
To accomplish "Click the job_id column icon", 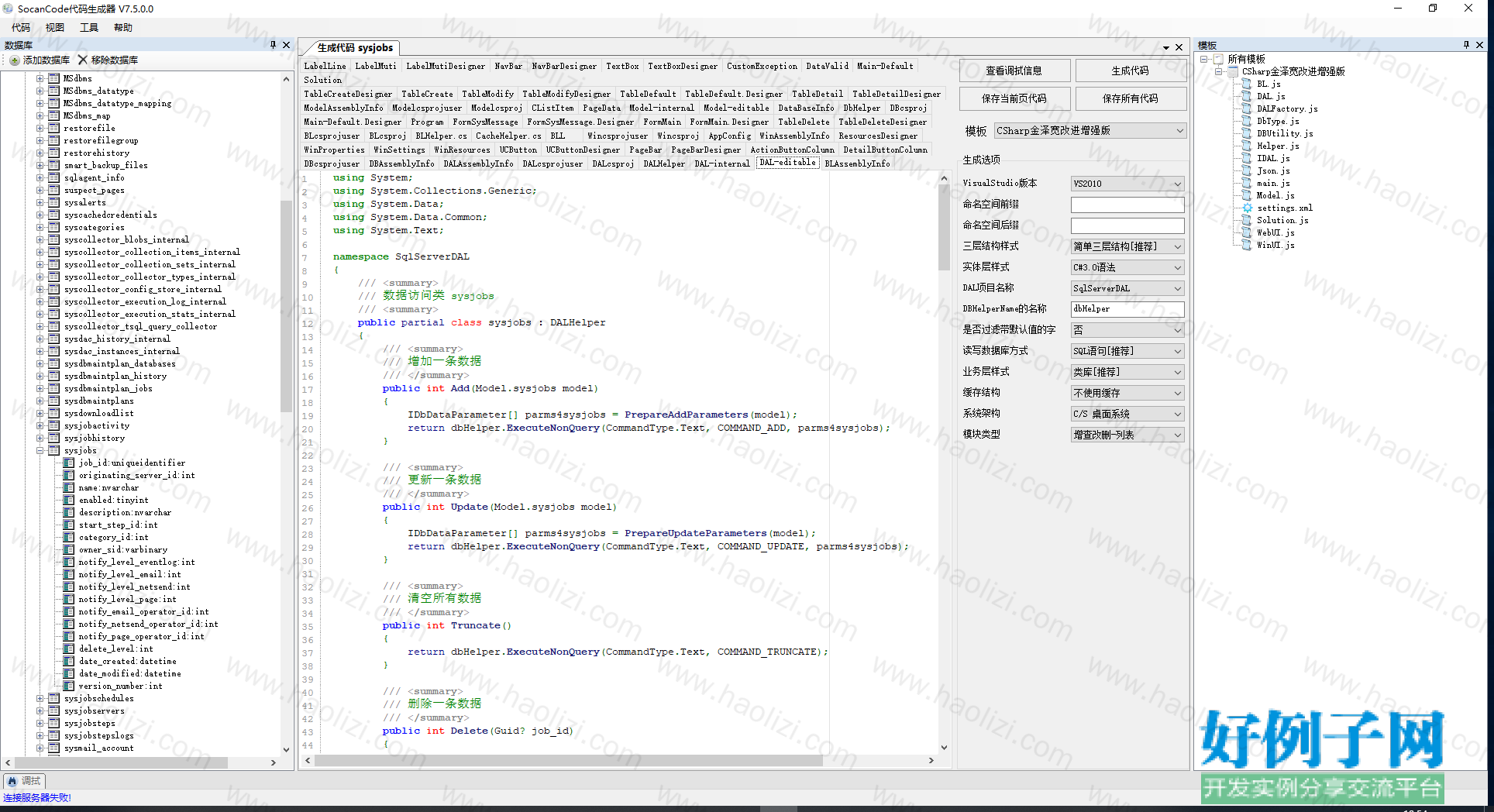I will pos(69,463).
